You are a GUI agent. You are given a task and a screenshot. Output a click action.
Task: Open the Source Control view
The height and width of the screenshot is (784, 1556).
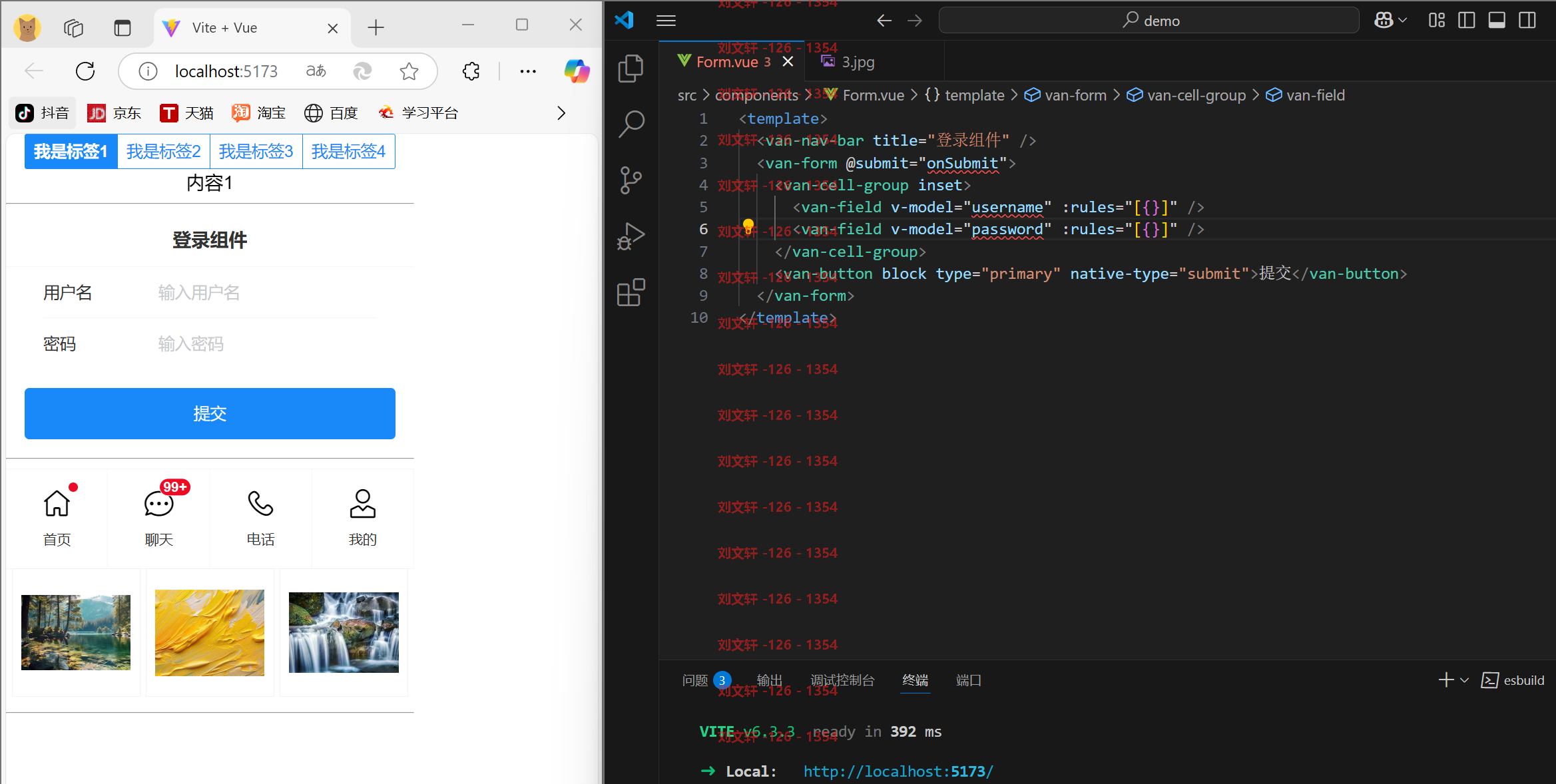(631, 180)
